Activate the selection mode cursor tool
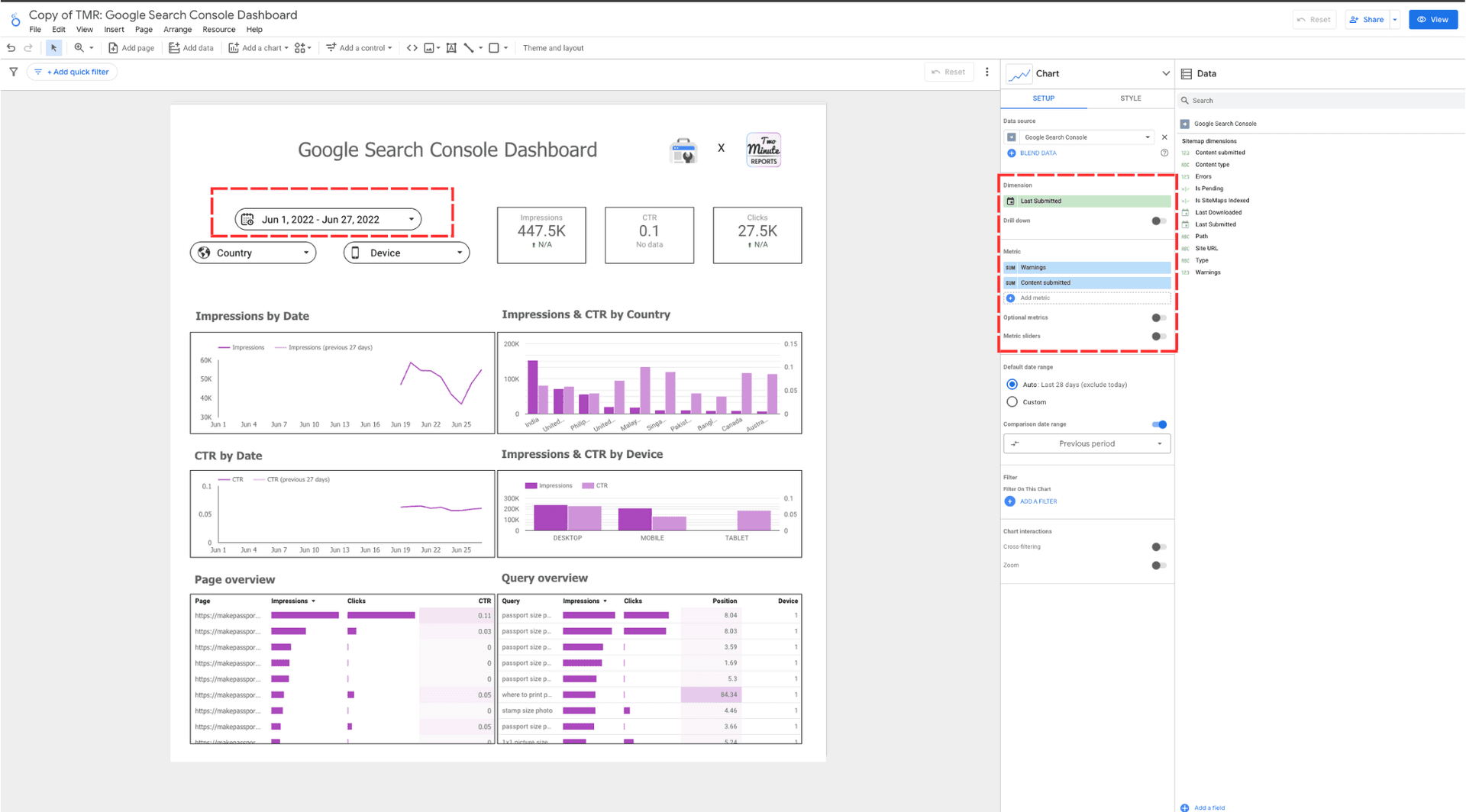This screenshot has width=1466, height=812. click(53, 48)
